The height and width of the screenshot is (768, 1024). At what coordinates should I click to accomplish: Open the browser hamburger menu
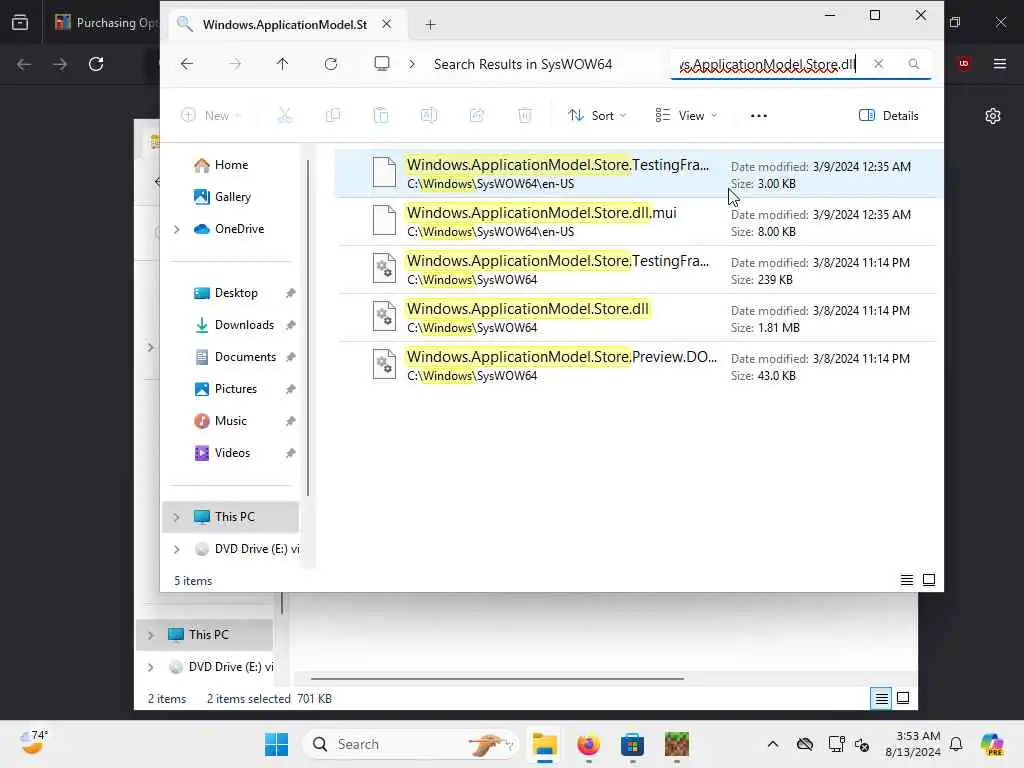999,63
